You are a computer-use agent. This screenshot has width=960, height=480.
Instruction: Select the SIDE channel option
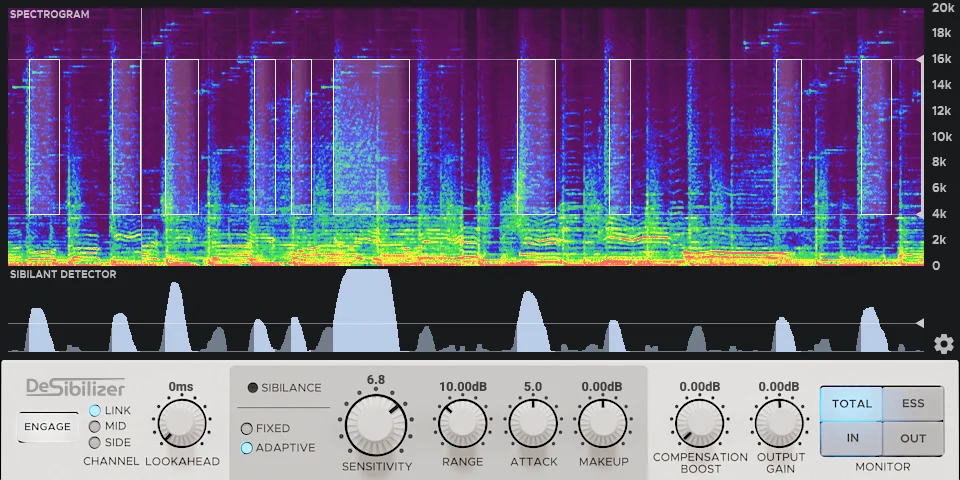coord(95,442)
